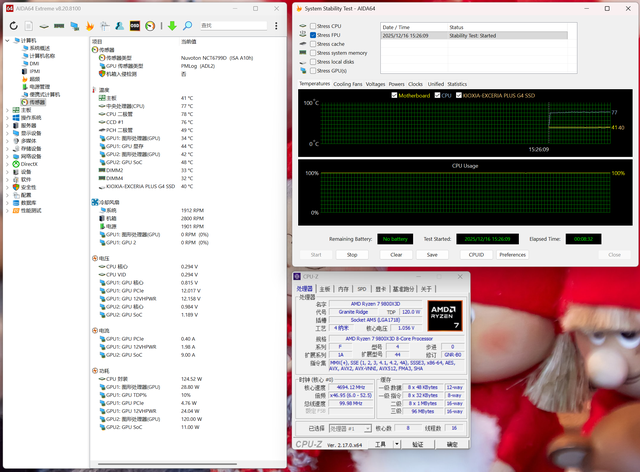Click the report page icon in toolbar
The width and height of the screenshot is (640, 472).
click(30, 25)
